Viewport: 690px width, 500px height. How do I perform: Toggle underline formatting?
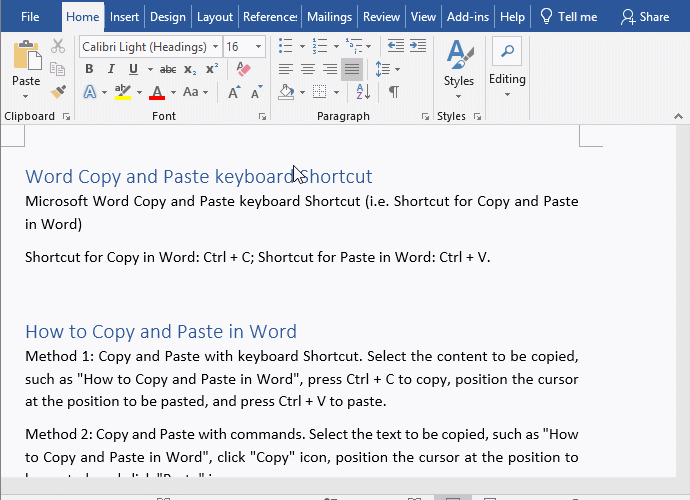(133, 69)
